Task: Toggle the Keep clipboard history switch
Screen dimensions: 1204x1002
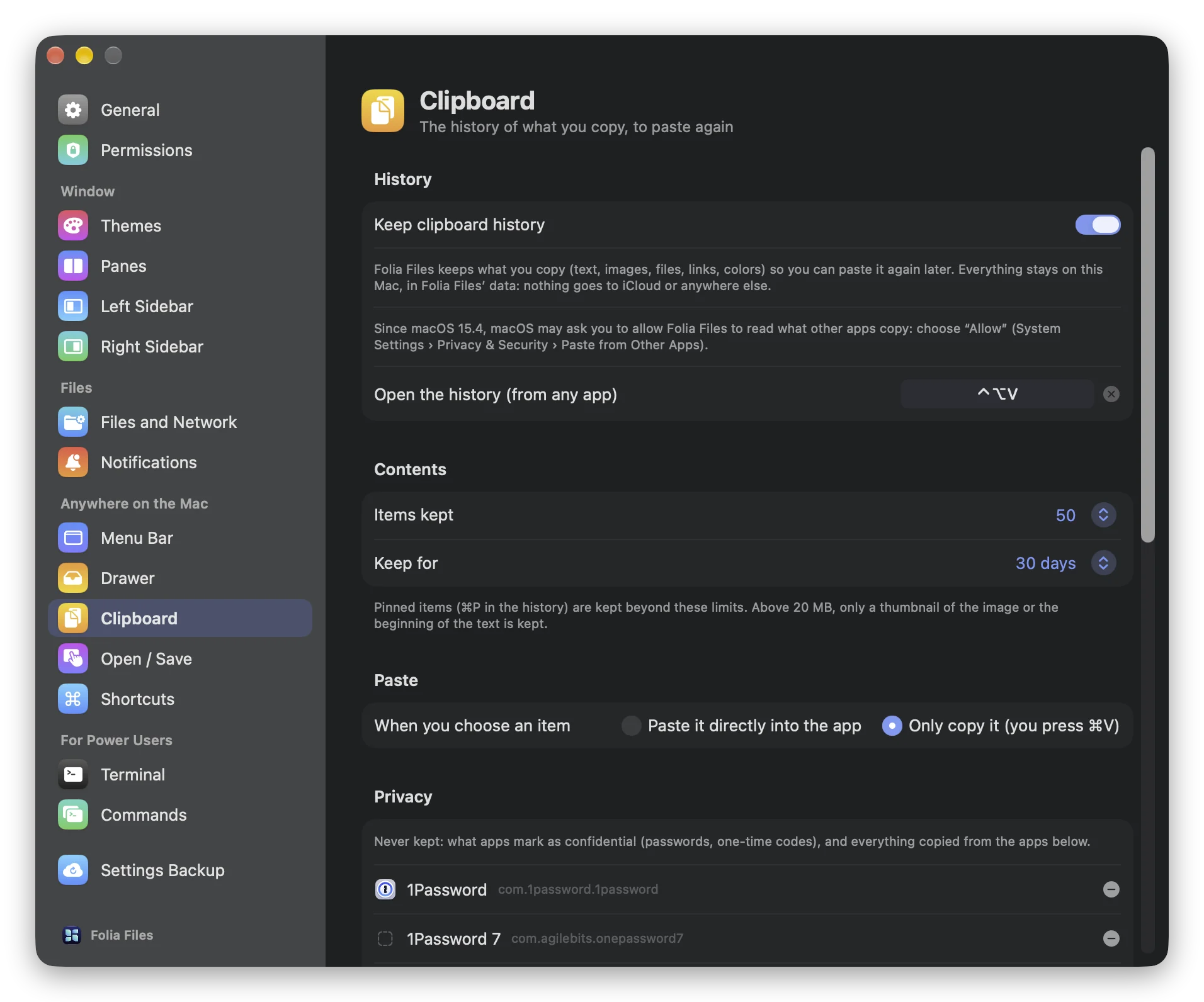Action: pyautogui.click(x=1098, y=225)
